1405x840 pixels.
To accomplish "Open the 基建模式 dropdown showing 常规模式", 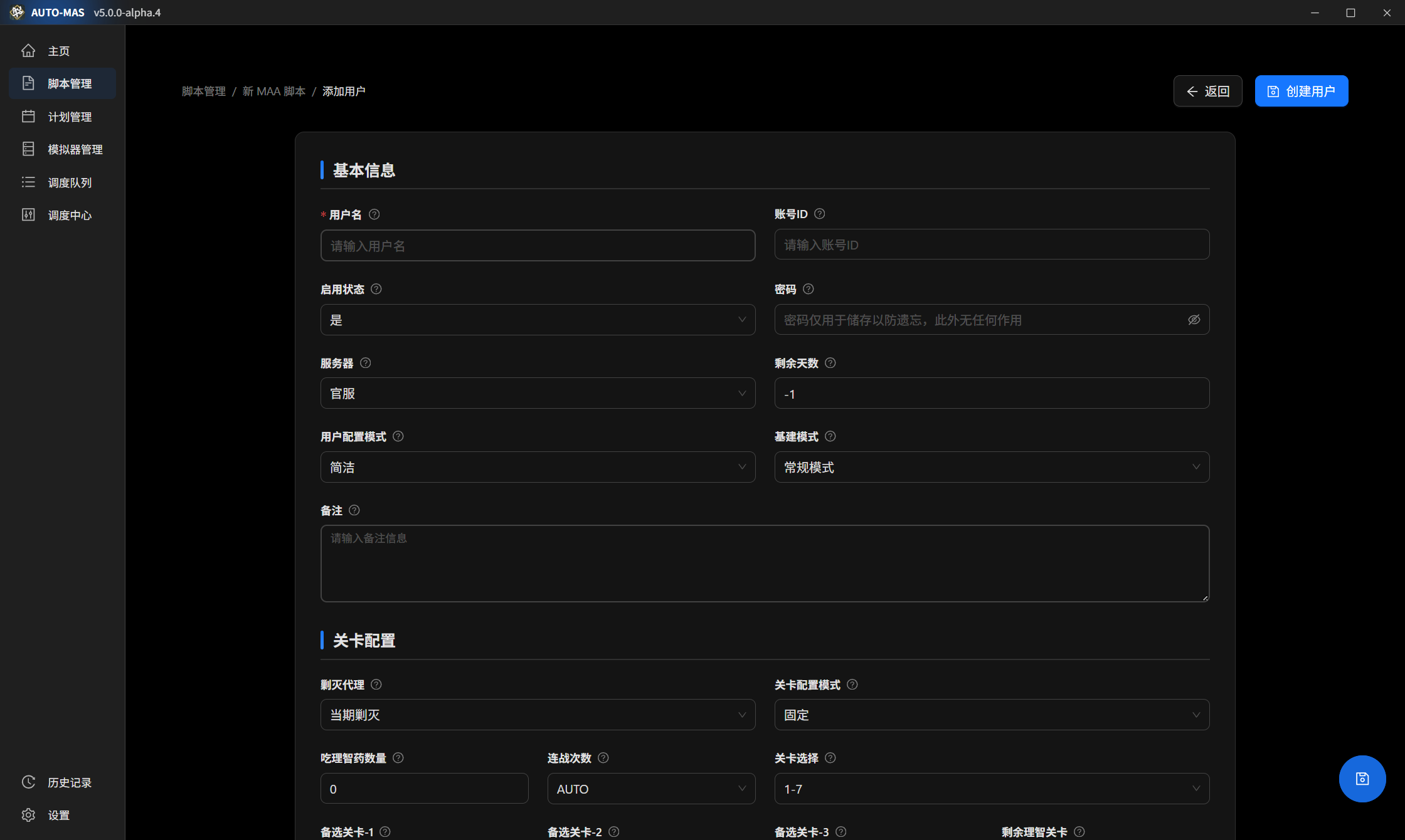I will tap(991, 467).
